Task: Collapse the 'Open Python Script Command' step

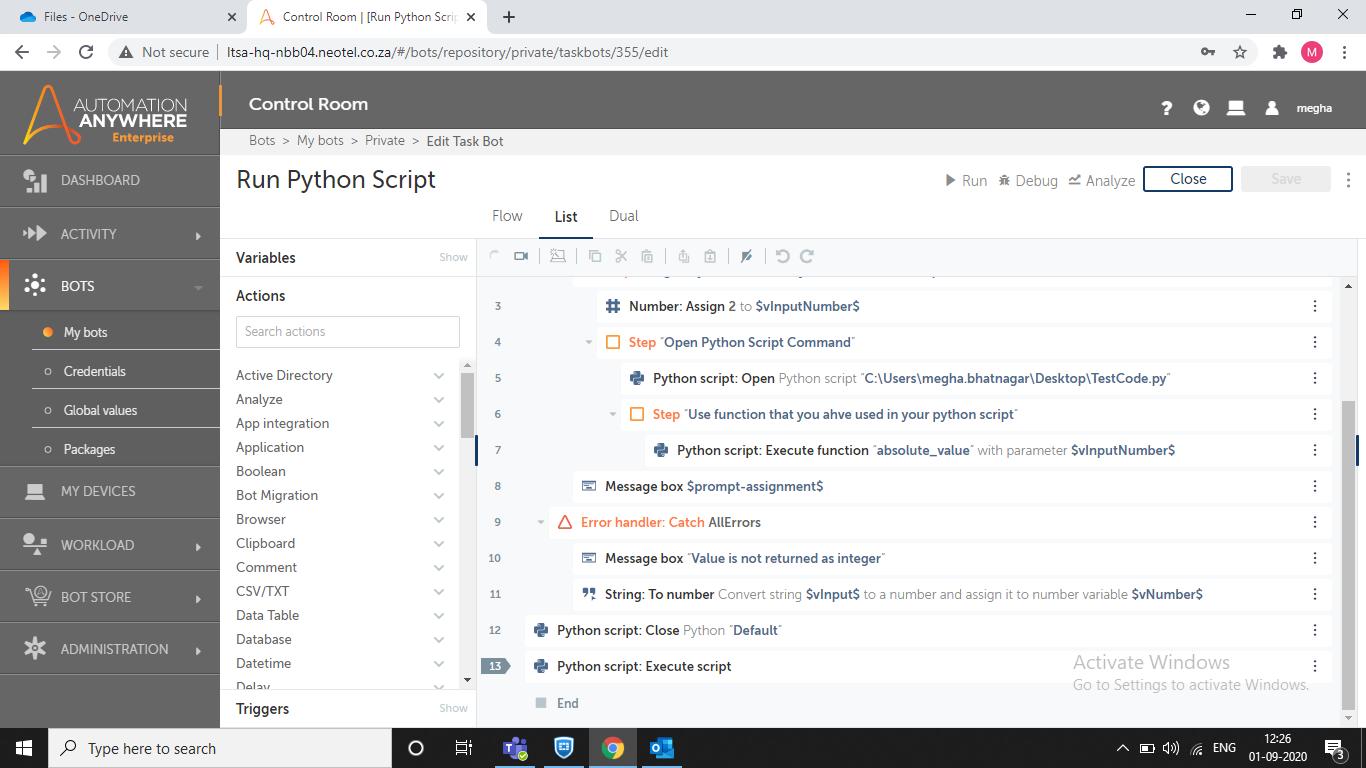Action: coord(589,342)
